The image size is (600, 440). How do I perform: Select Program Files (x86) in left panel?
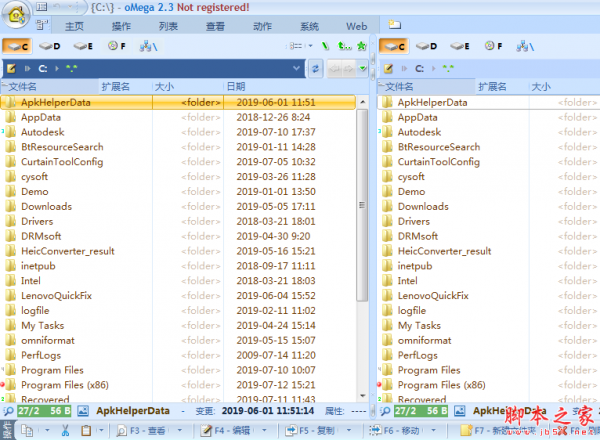(x=178, y=385)
